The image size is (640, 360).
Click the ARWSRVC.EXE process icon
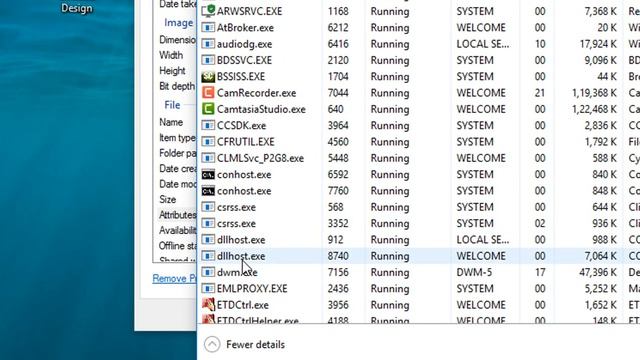(x=208, y=11)
